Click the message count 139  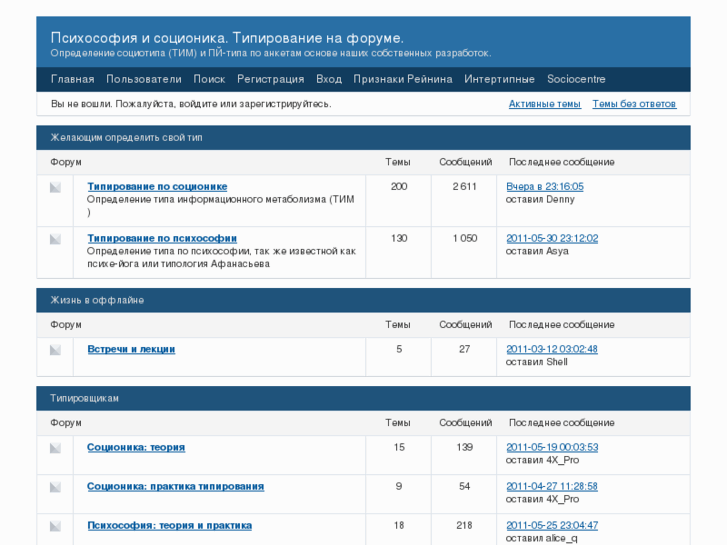[464, 447]
